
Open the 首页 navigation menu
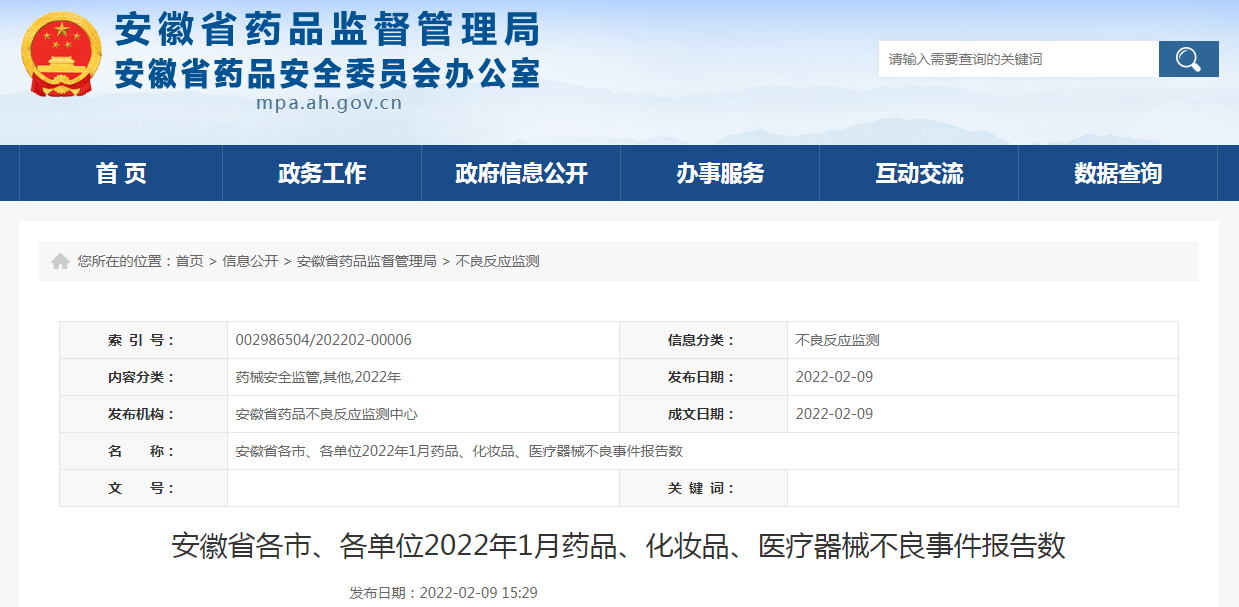(120, 172)
